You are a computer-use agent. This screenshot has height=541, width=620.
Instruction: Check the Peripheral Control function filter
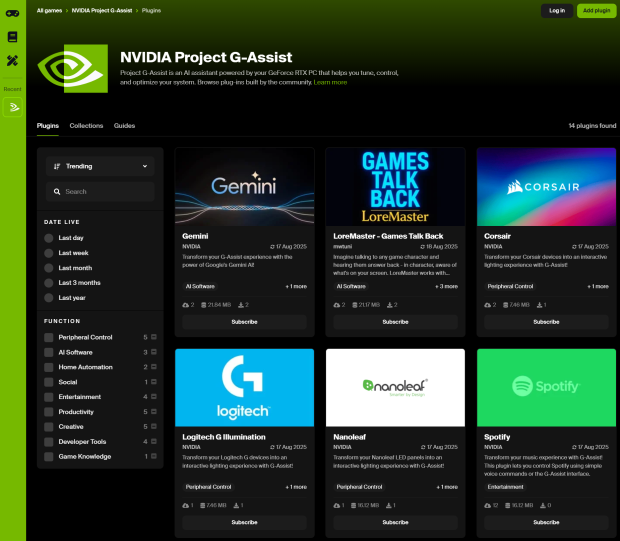pos(49,337)
